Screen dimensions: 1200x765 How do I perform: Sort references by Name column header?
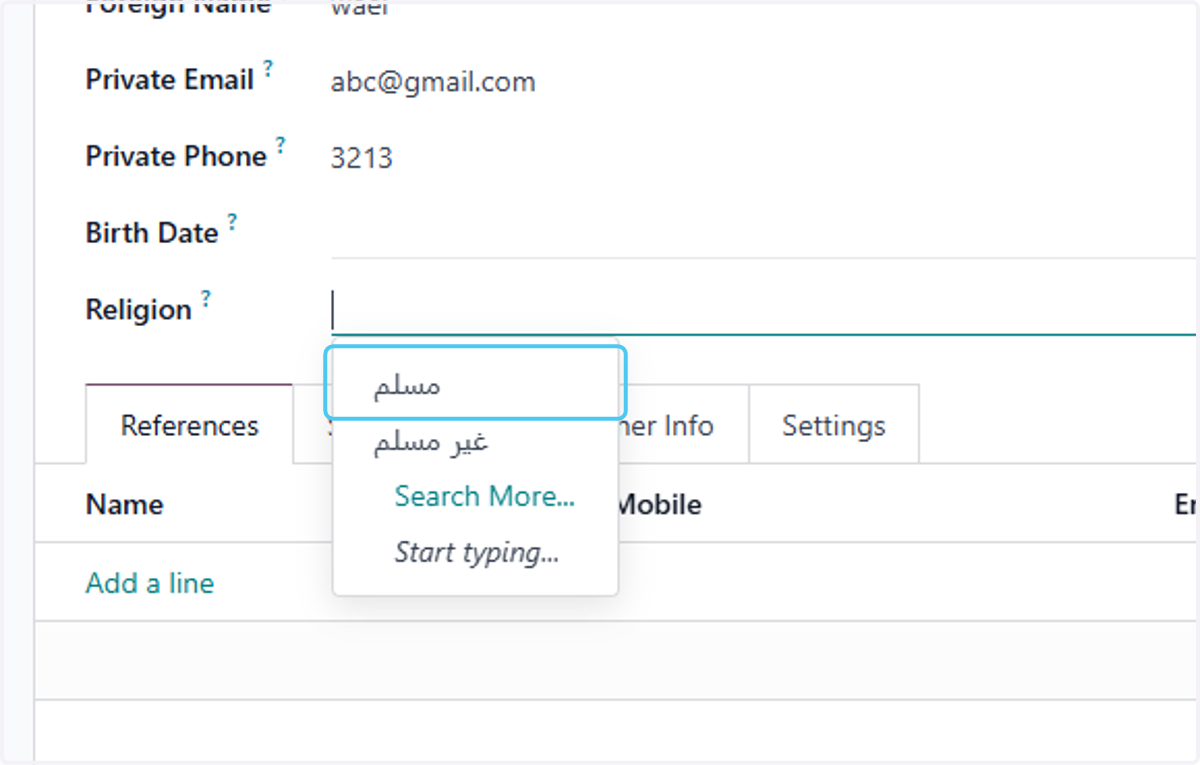click(125, 504)
